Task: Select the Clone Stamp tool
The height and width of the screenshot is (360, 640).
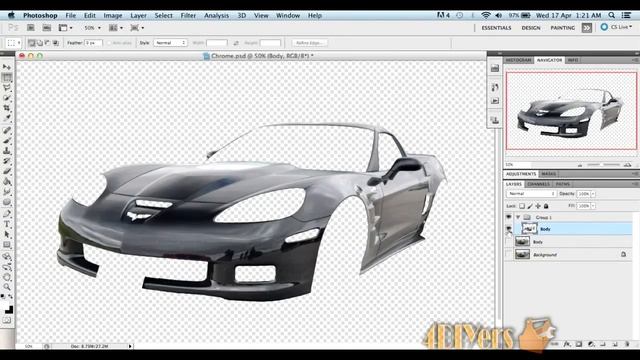Action: click(x=7, y=151)
